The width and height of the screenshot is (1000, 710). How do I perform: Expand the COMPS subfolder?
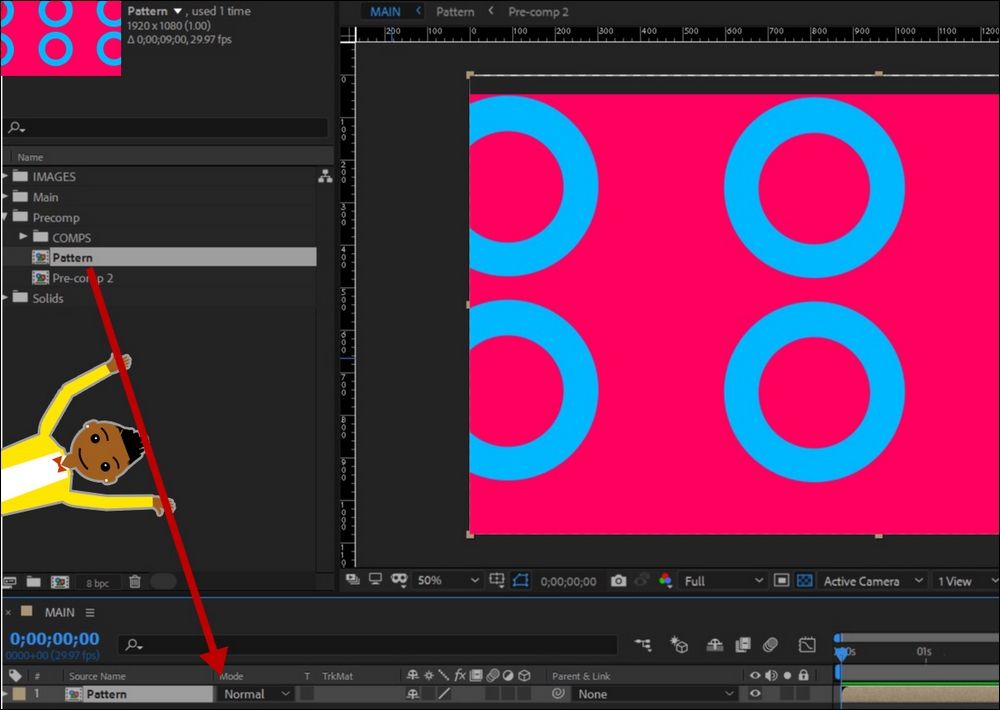pos(24,237)
